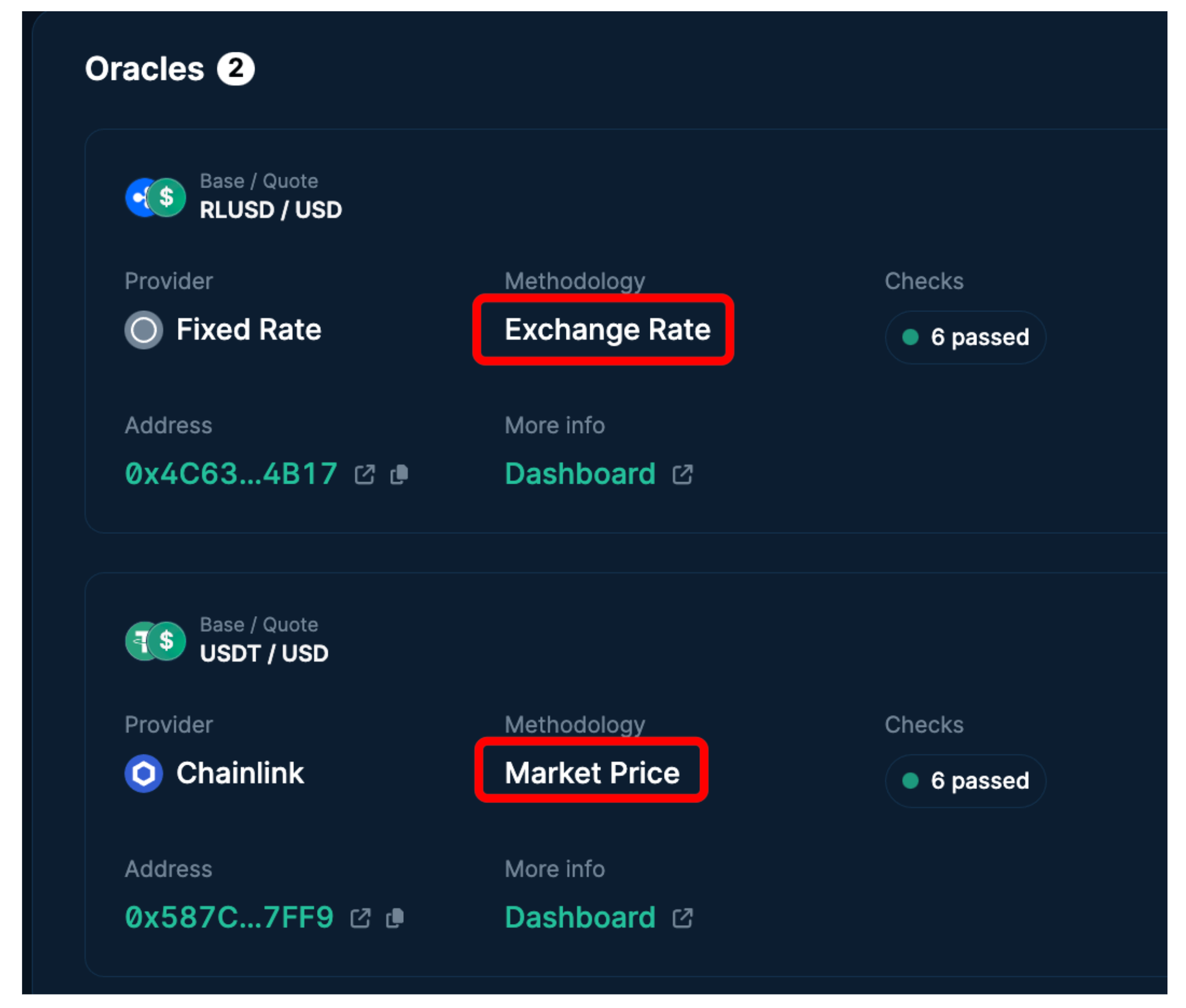Click the Fixed Rate provider icon
The height and width of the screenshot is (1008, 1186).
tap(144, 330)
